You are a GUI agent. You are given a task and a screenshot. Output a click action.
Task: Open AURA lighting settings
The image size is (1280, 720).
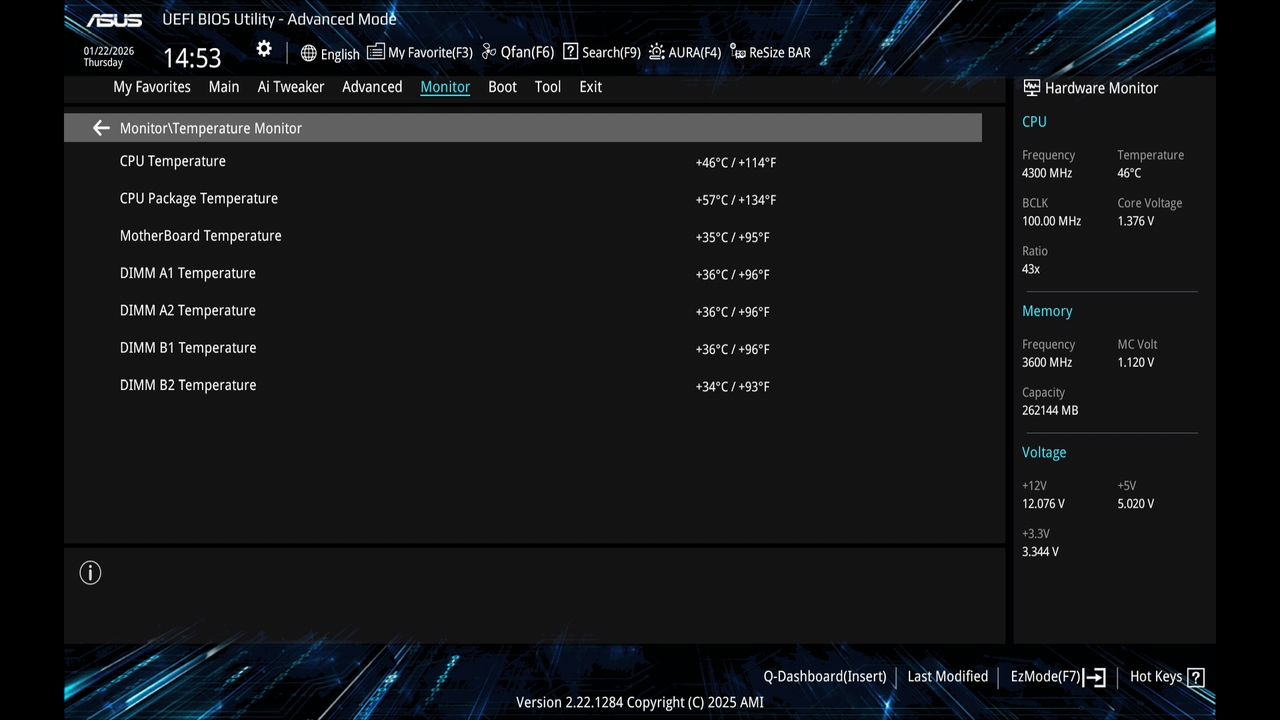point(684,51)
